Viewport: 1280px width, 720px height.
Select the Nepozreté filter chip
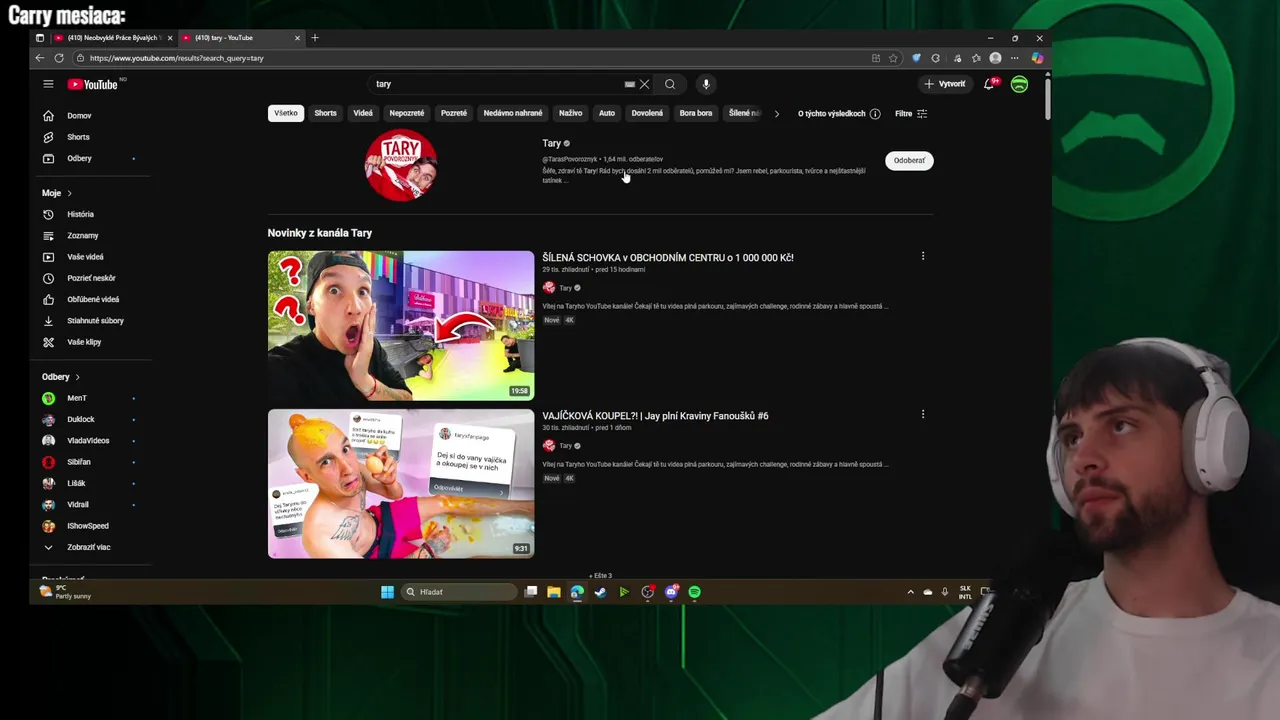coord(407,113)
